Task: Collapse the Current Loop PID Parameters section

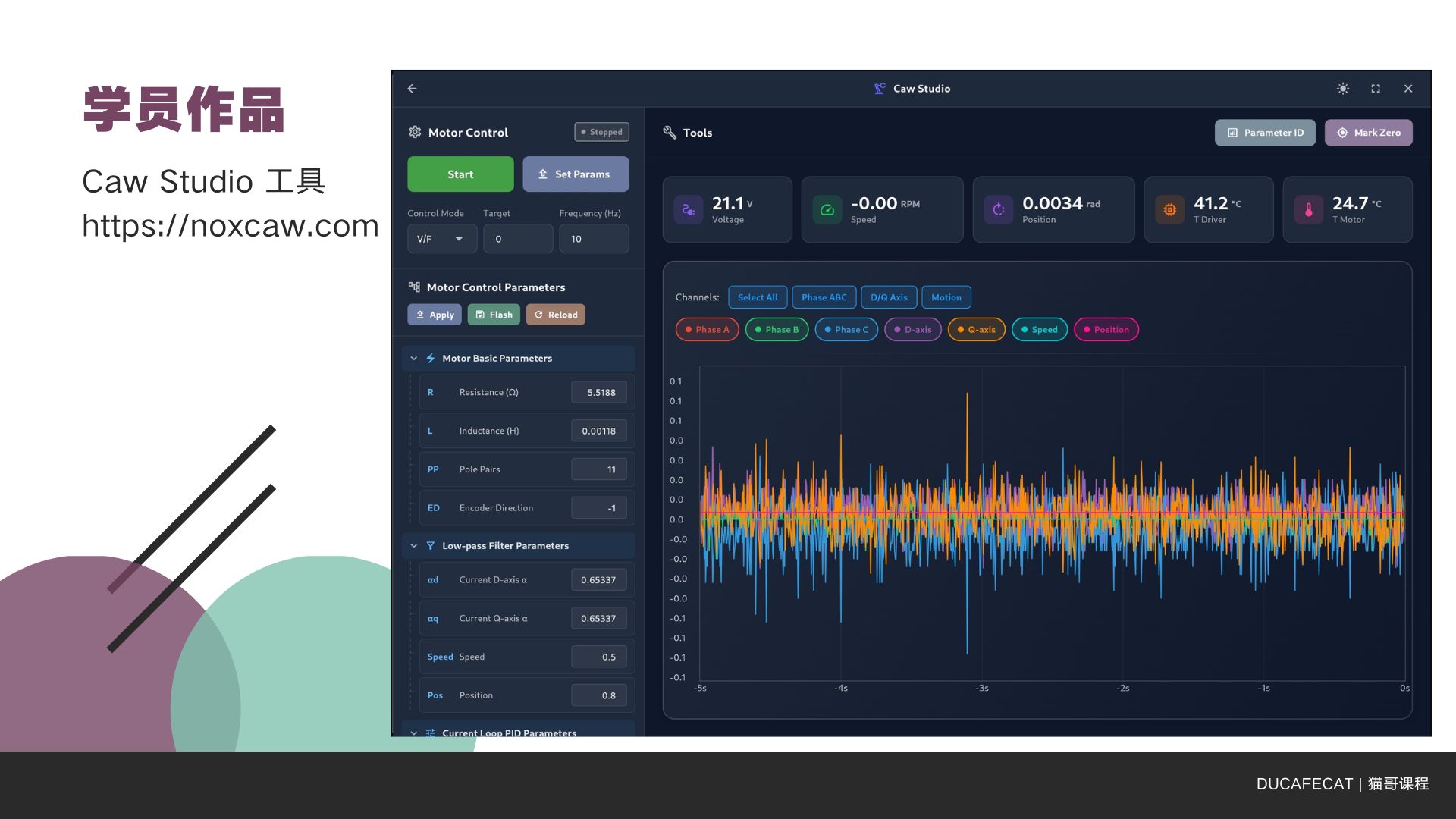Action: coord(414,733)
